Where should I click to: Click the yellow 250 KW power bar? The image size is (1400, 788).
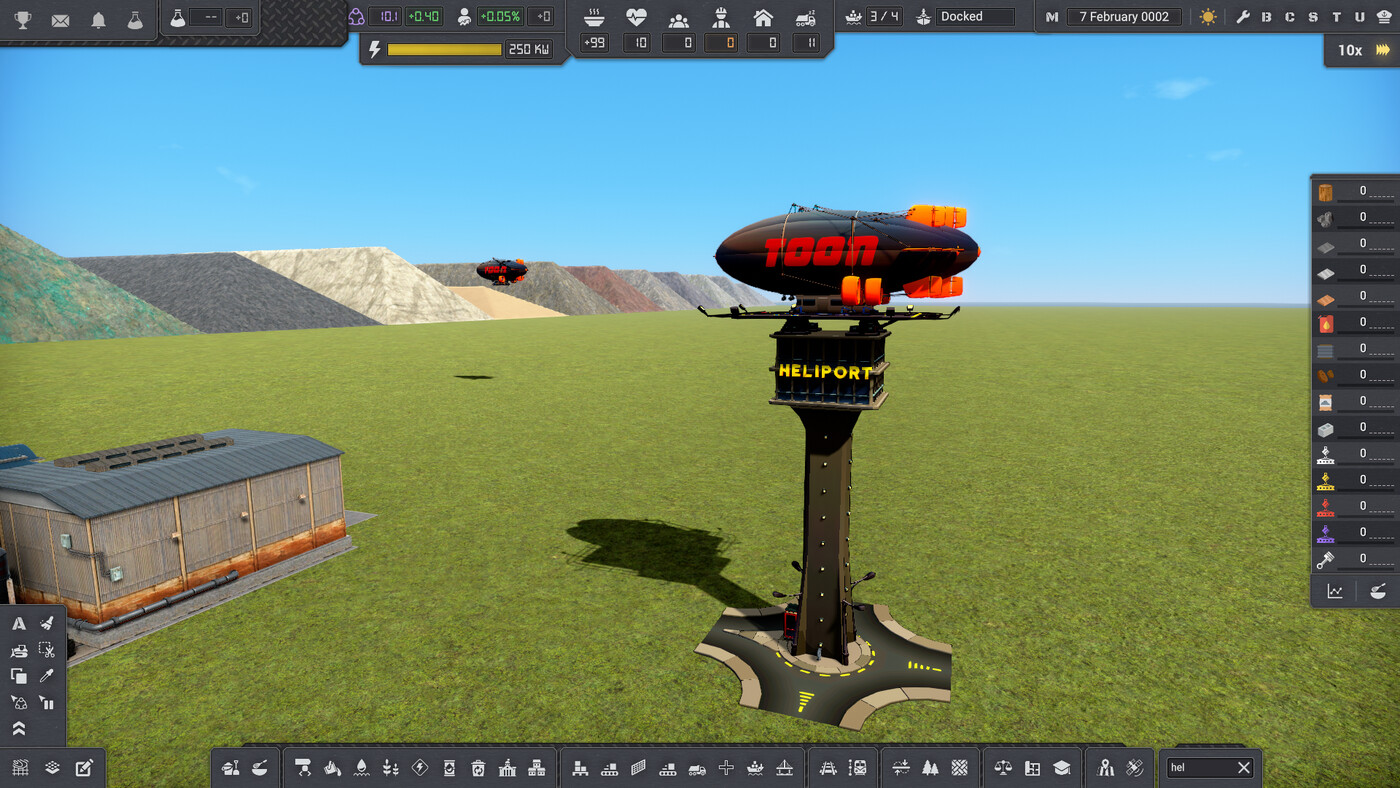point(444,49)
